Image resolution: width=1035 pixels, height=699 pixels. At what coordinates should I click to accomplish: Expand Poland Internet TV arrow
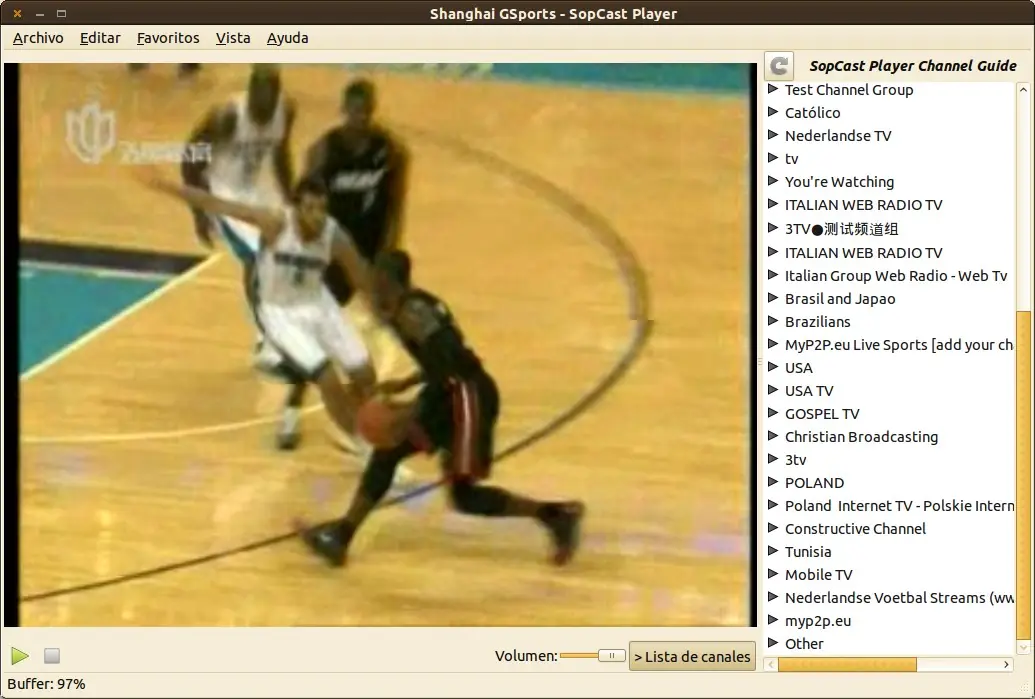tap(773, 505)
